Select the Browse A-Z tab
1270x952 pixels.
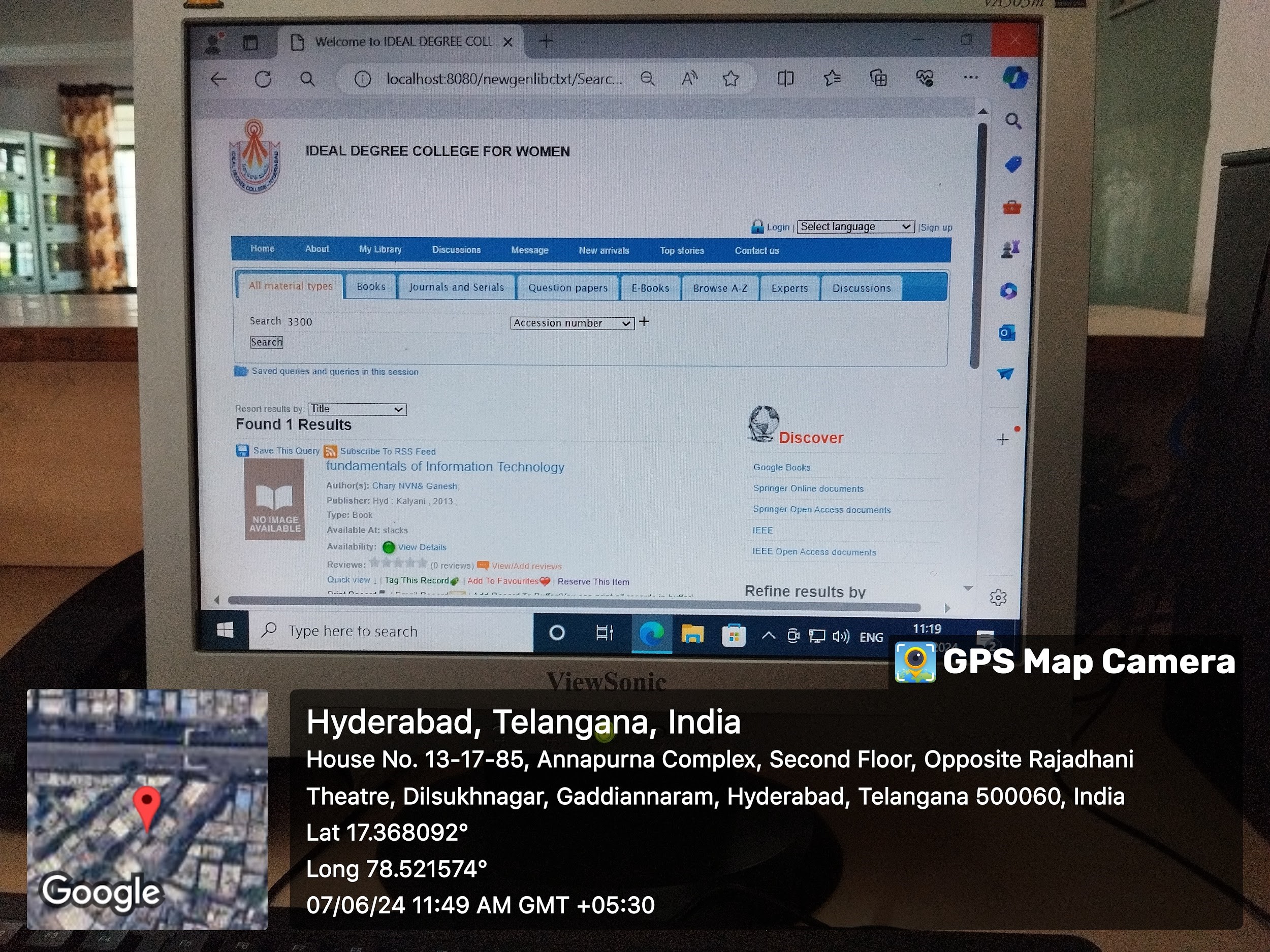pyautogui.click(x=720, y=288)
